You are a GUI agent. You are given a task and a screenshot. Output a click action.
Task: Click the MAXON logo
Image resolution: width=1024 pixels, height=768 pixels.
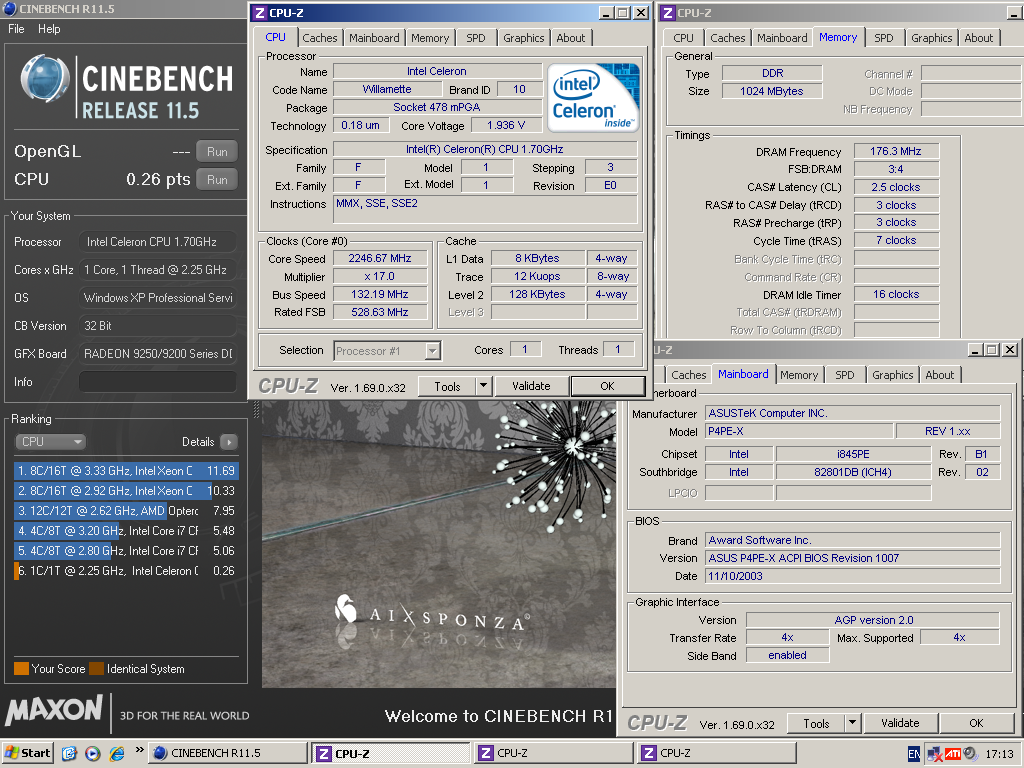point(55,711)
